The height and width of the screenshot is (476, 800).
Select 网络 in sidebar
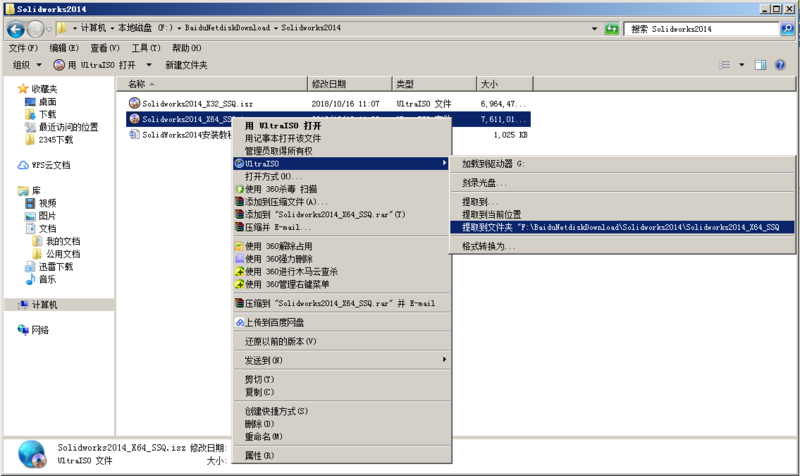pos(33,330)
